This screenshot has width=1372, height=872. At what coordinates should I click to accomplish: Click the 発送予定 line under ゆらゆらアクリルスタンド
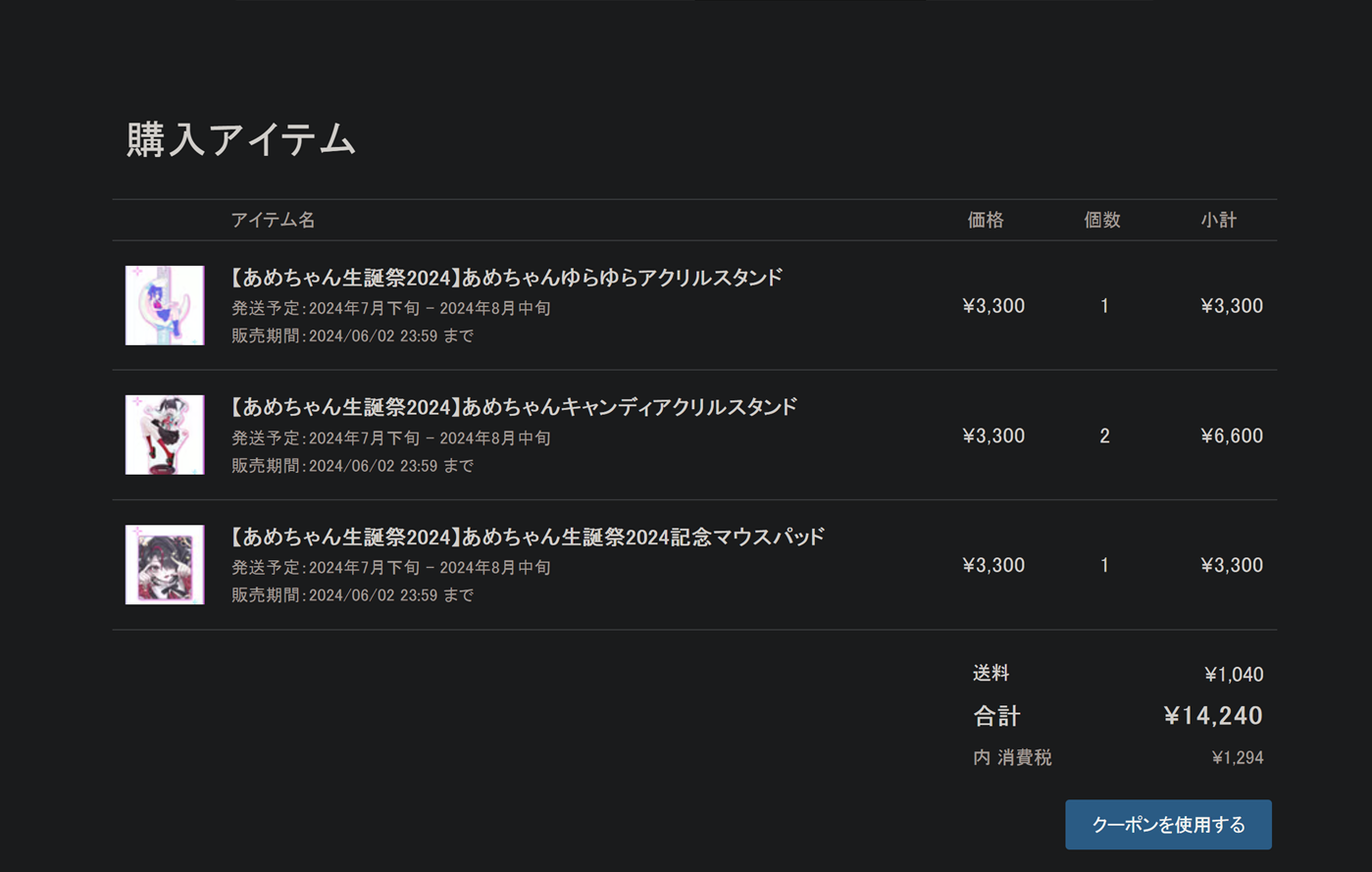coord(390,308)
